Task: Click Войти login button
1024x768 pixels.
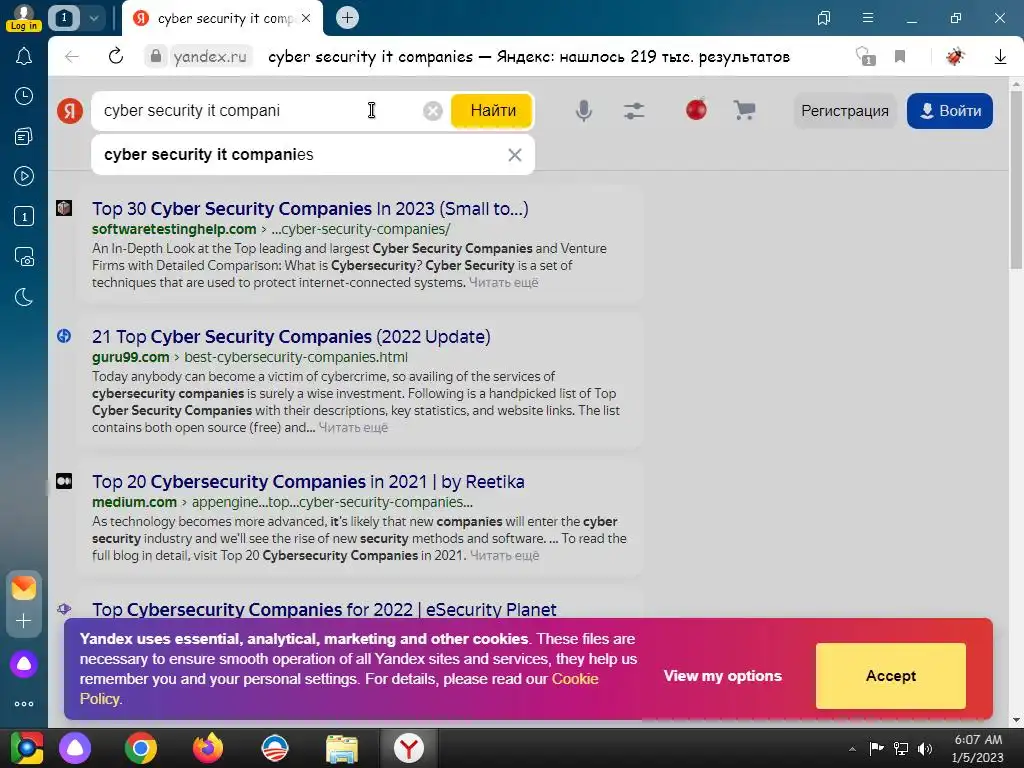Action: point(950,111)
